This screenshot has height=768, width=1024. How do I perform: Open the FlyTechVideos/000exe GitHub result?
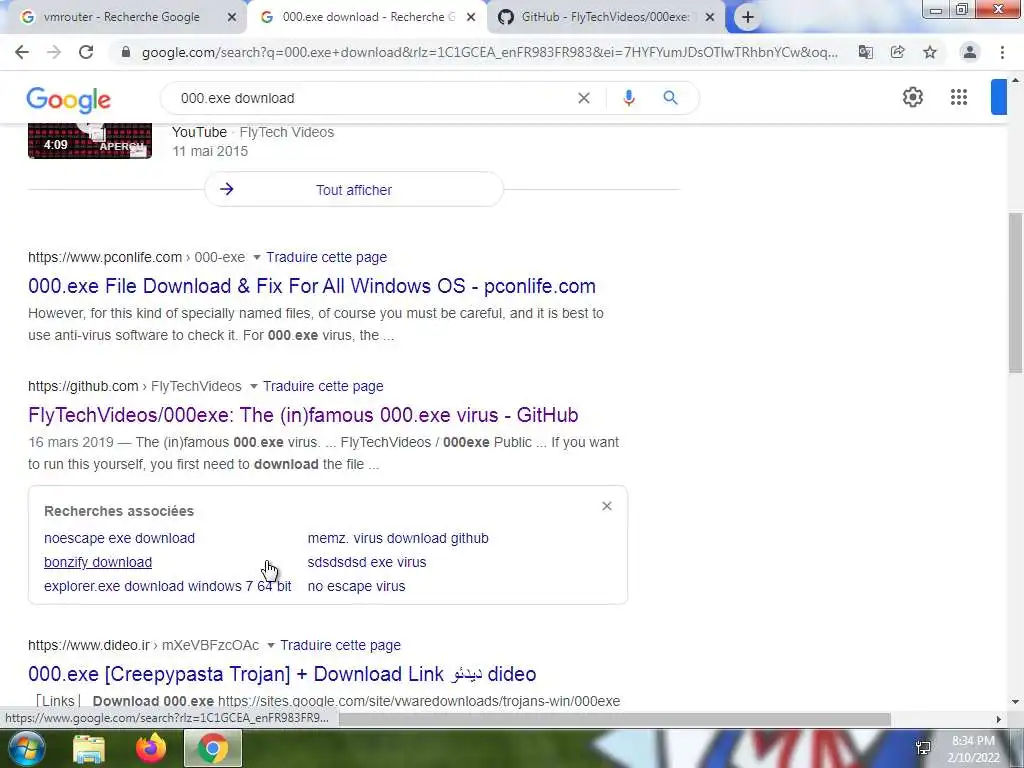pyautogui.click(x=303, y=415)
